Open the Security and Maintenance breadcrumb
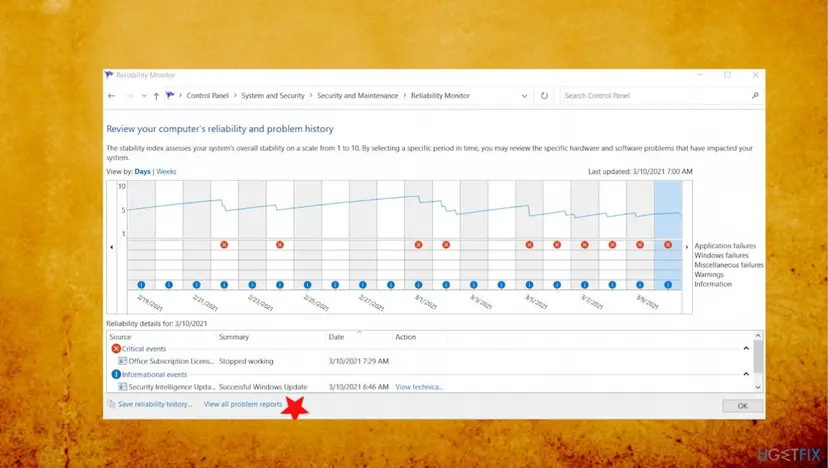 [x=357, y=96]
